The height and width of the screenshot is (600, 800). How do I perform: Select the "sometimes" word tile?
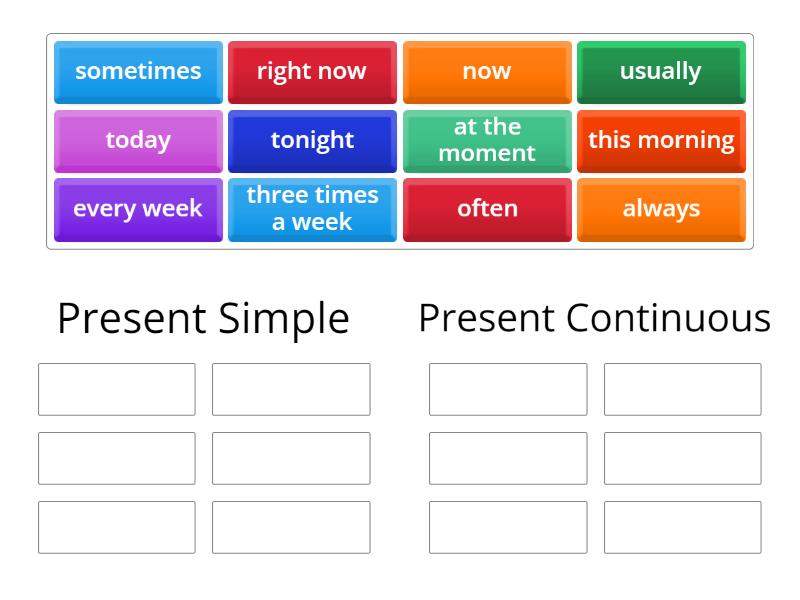[x=137, y=71]
